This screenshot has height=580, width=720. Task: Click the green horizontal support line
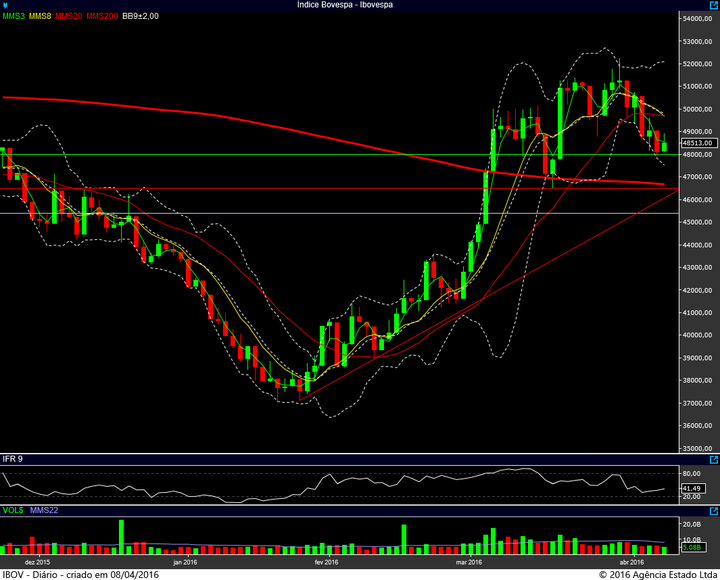click(x=339, y=155)
